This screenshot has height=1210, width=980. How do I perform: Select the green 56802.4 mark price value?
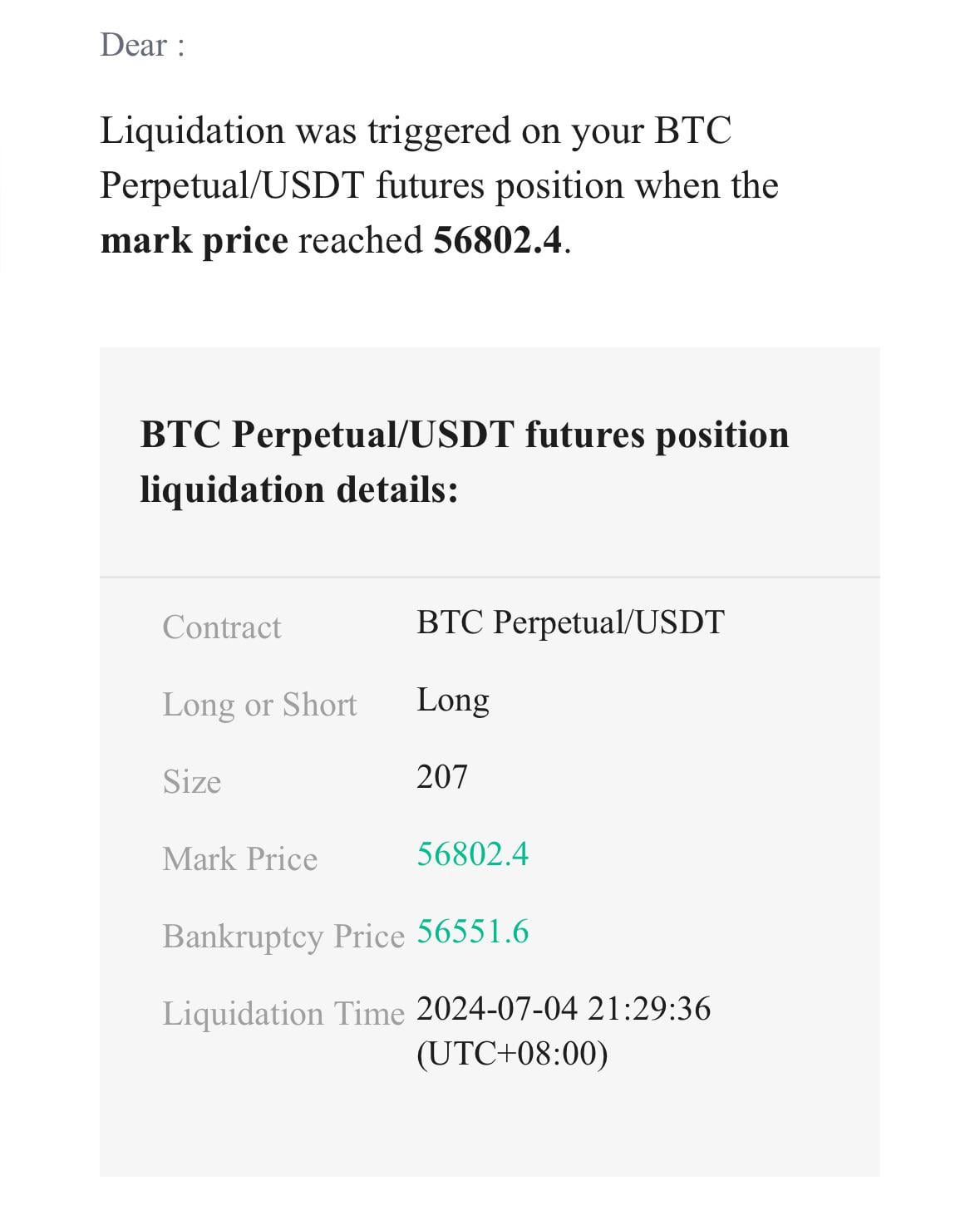(x=472, y=854)
